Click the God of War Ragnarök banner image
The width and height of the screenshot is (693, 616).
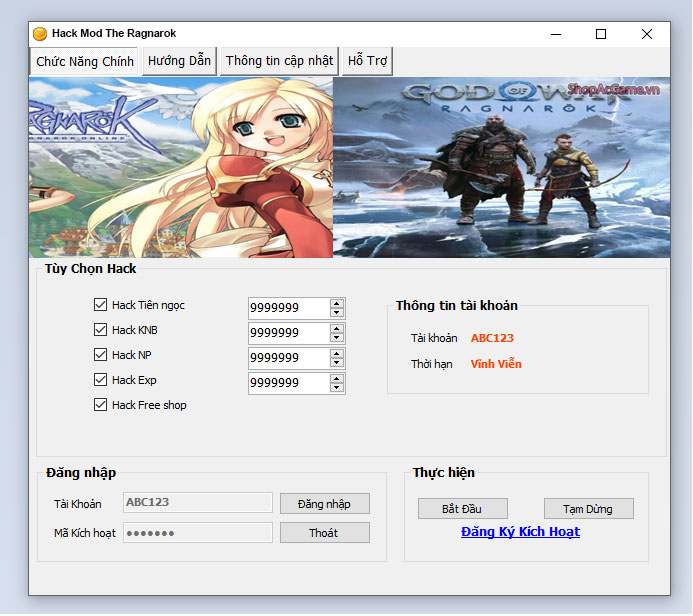(502, 167)
